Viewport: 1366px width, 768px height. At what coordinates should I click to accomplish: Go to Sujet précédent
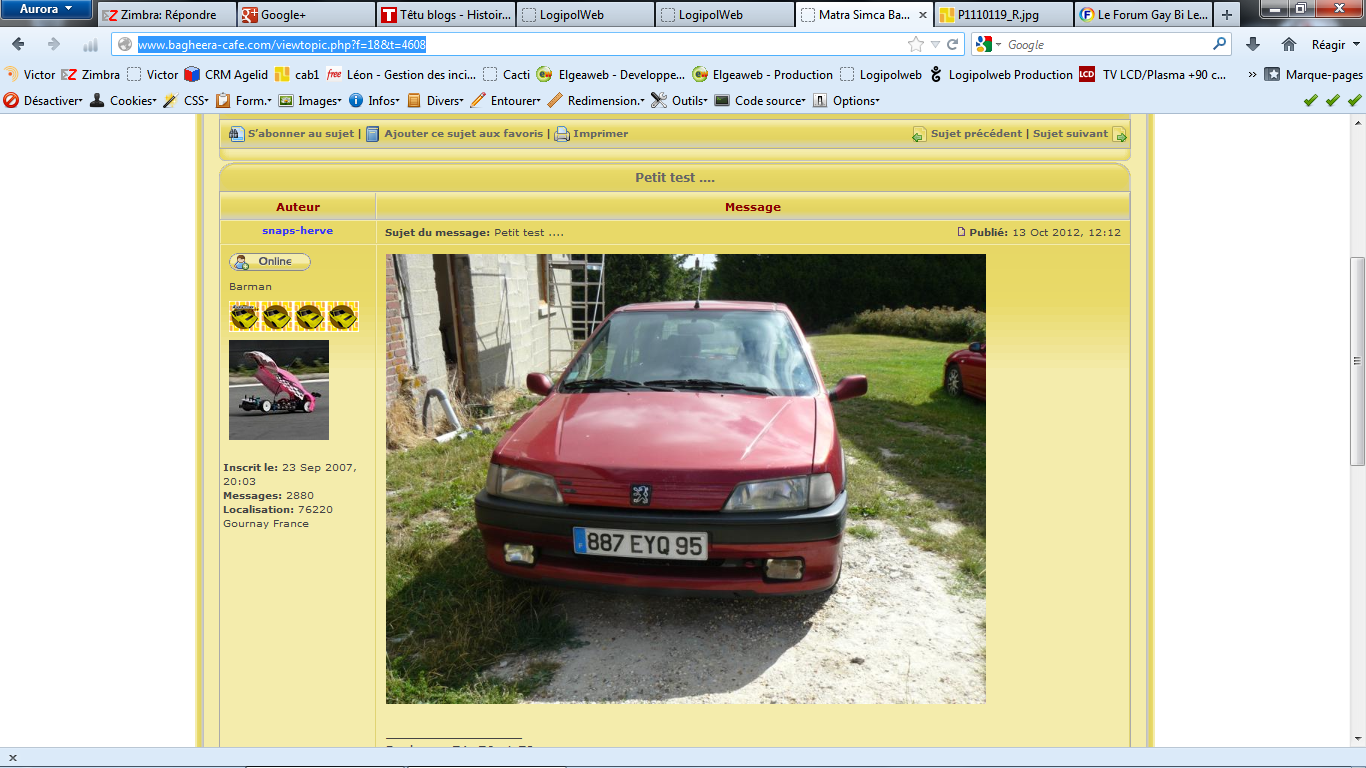click(977, 134)
